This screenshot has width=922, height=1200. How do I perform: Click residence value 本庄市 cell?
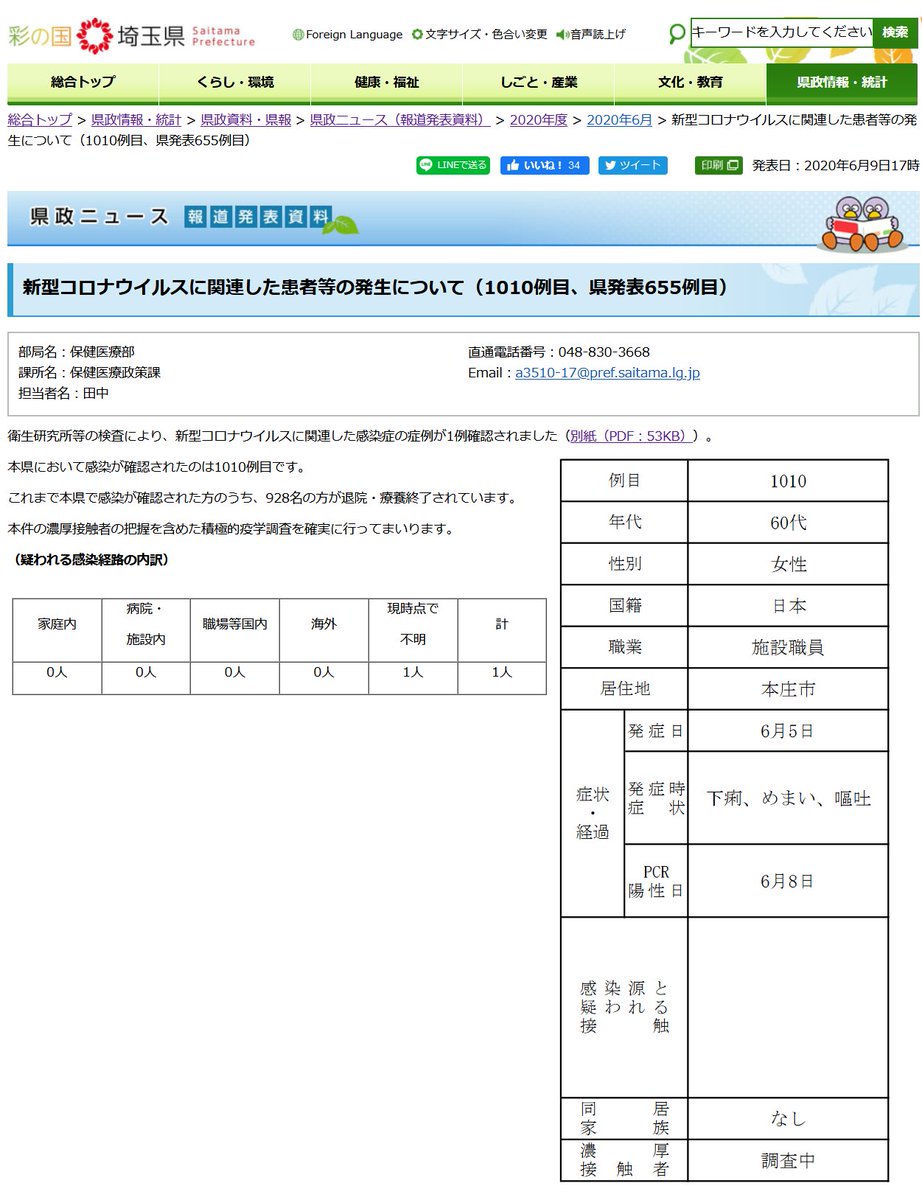(x=788, y=689)
